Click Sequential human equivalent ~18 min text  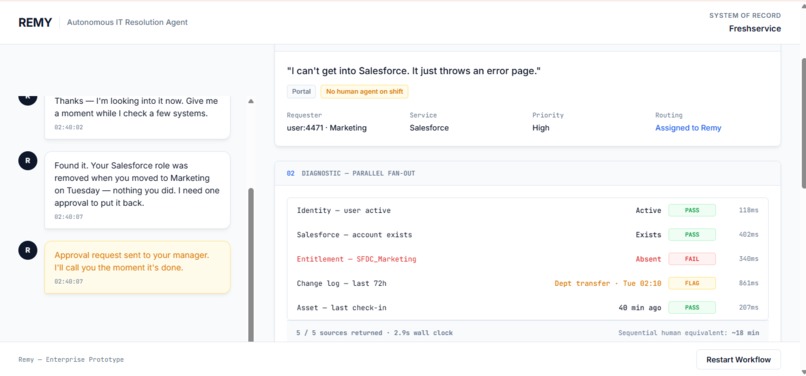688,333
